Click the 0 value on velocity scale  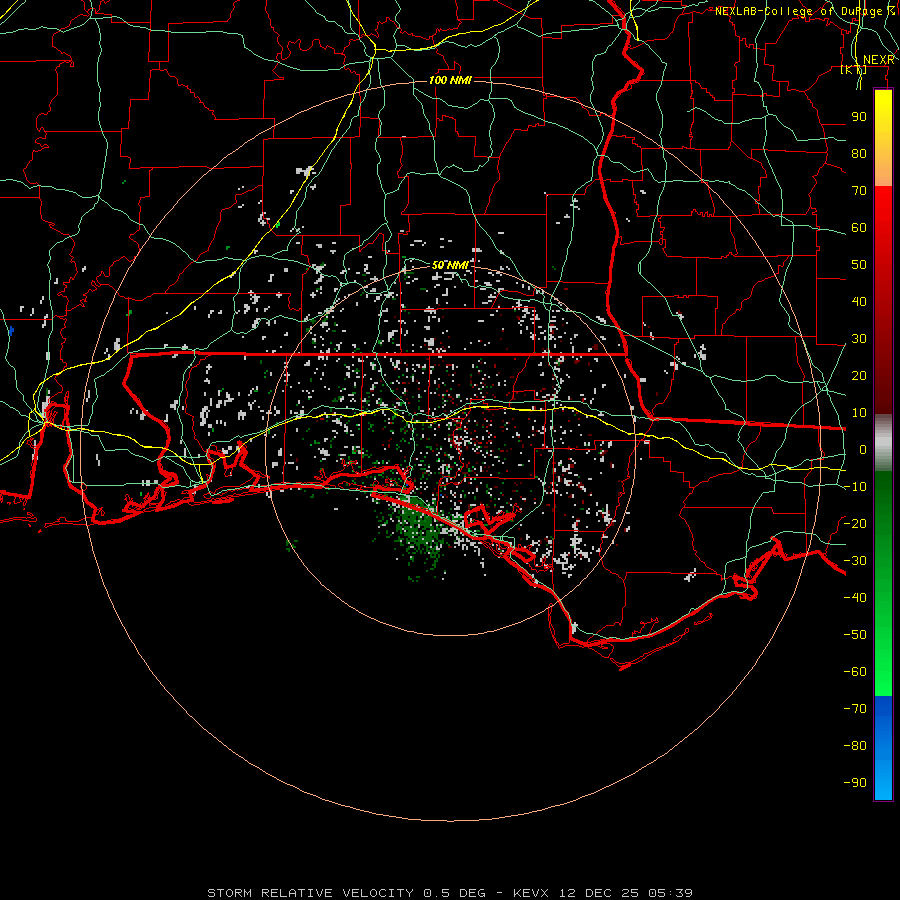(863, 450)
